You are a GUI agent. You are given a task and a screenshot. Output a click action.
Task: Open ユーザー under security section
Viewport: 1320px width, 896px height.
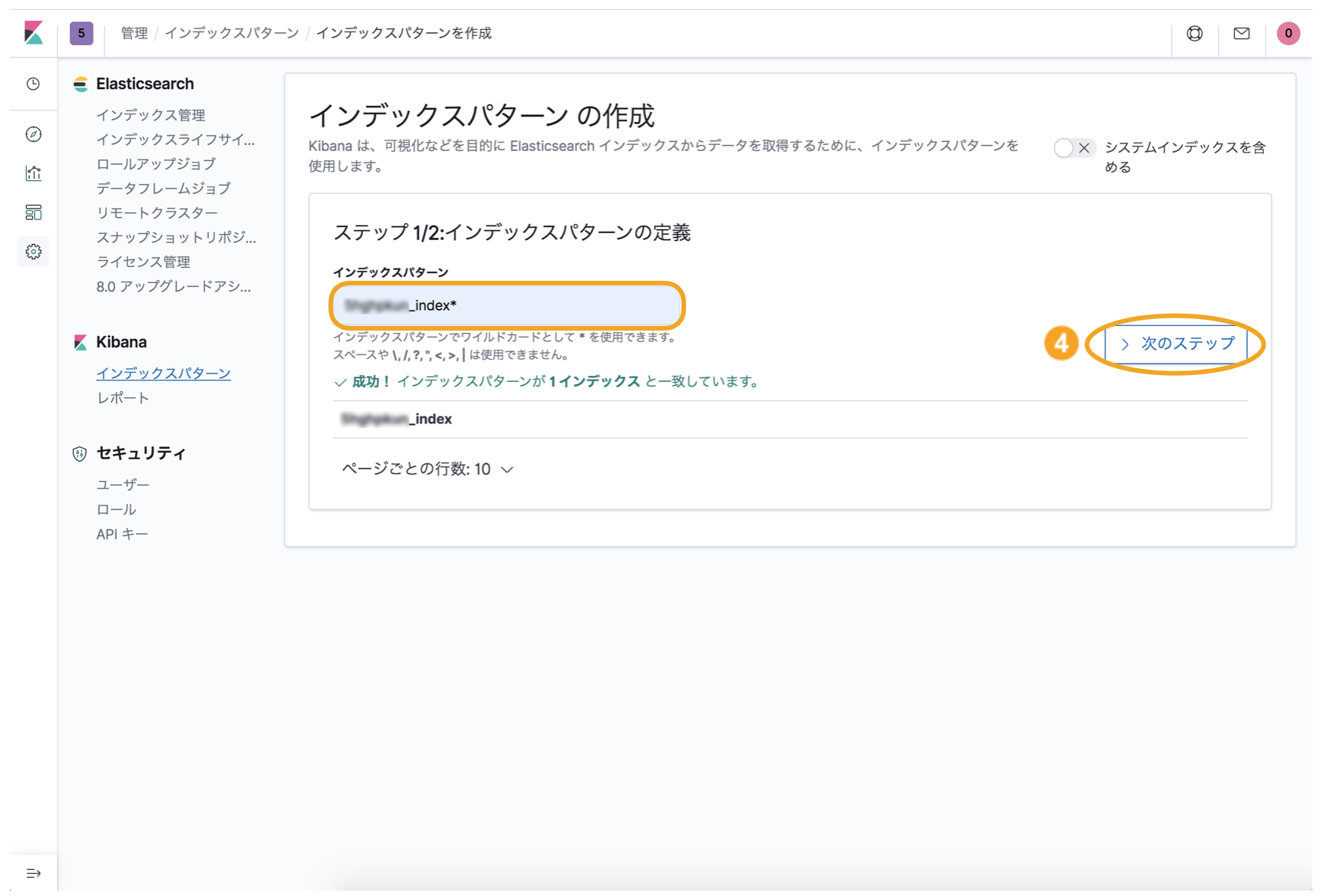coord(123,485)
